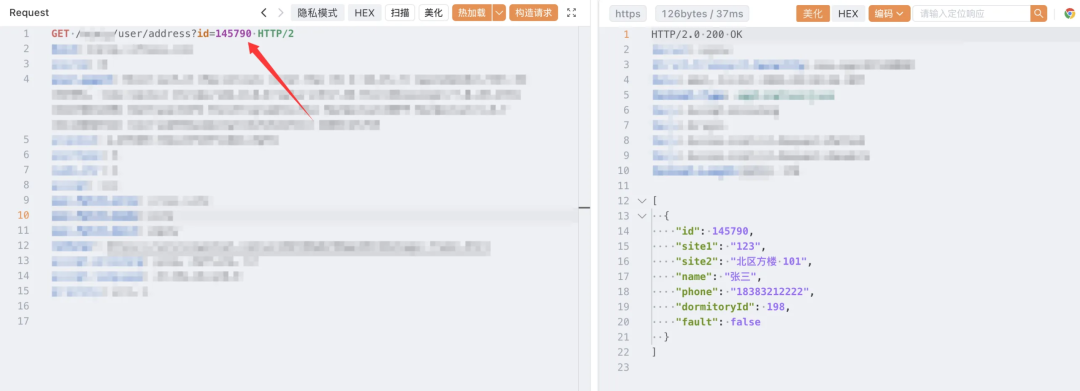Go to the previous request with the left arrow
Screen dimensions: 1080x391
coord(264,13)
